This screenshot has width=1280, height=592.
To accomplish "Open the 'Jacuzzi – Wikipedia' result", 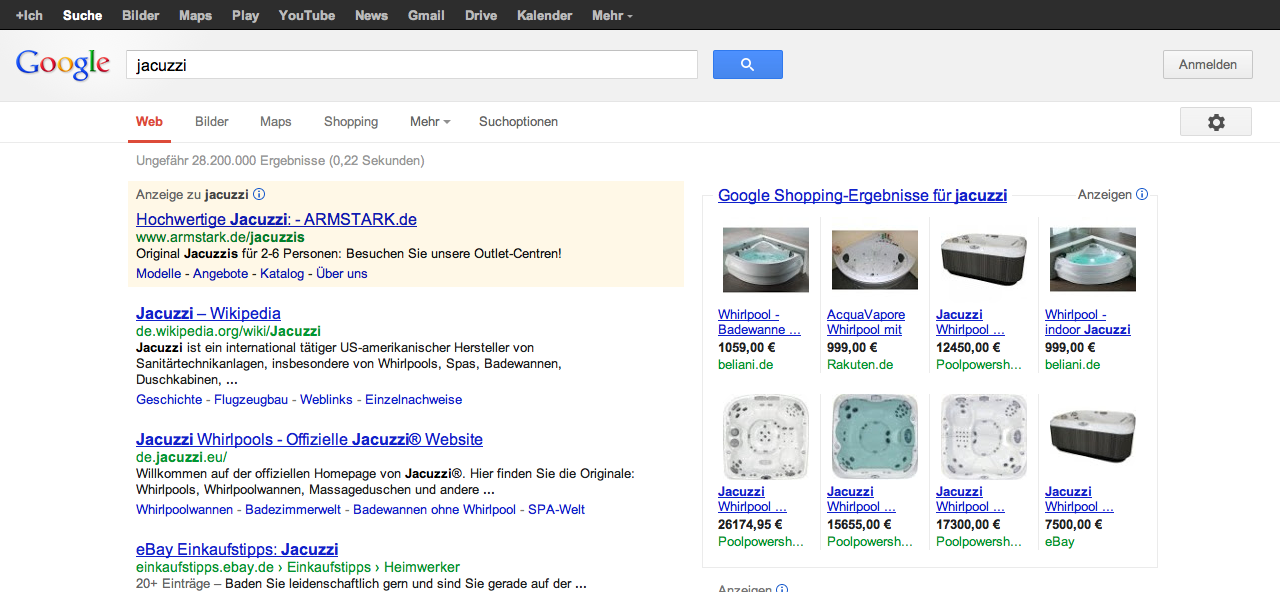I will coord(208,314).
